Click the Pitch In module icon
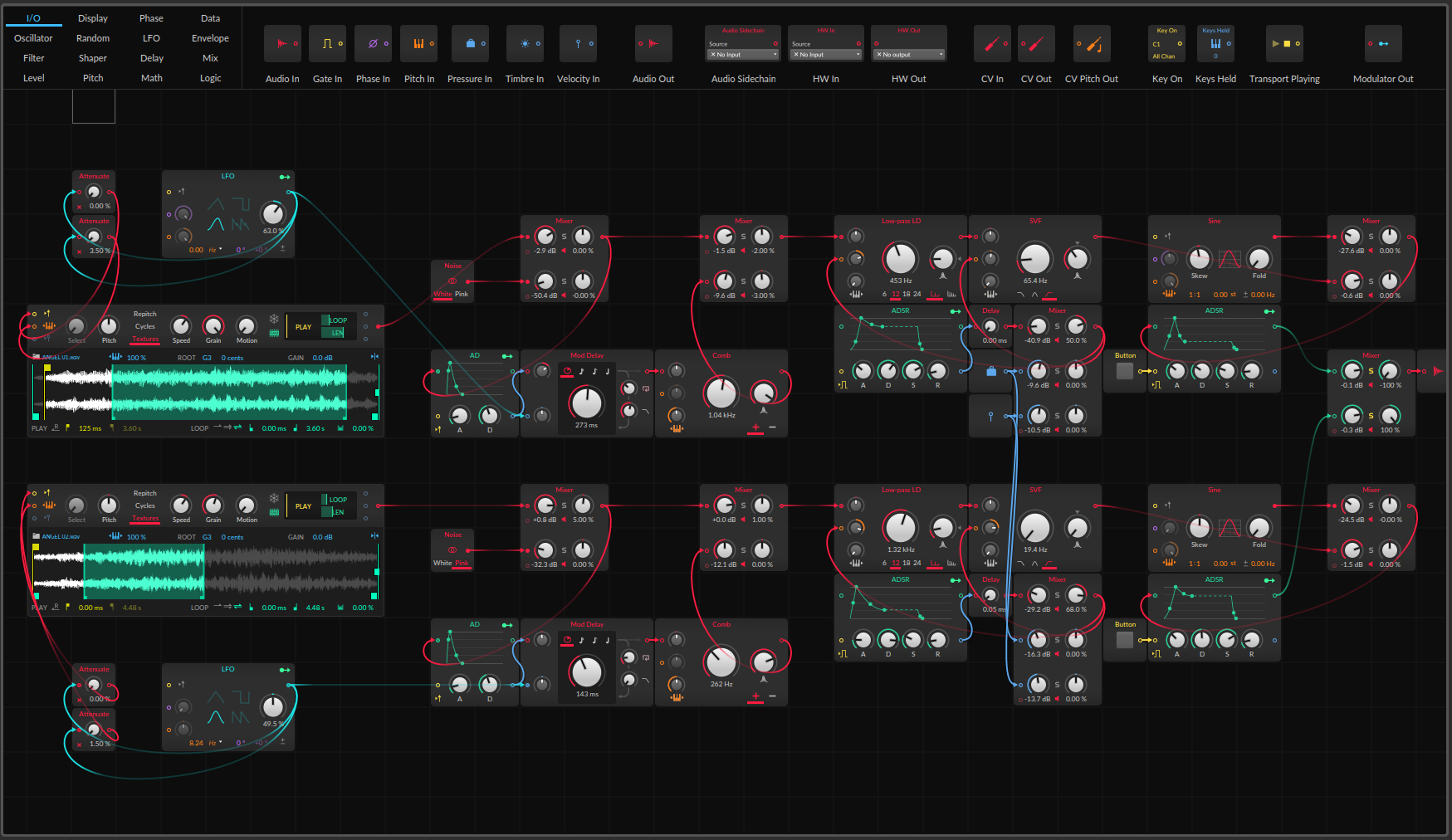This screenshot has height=840, width=1452. click(418, 44)
